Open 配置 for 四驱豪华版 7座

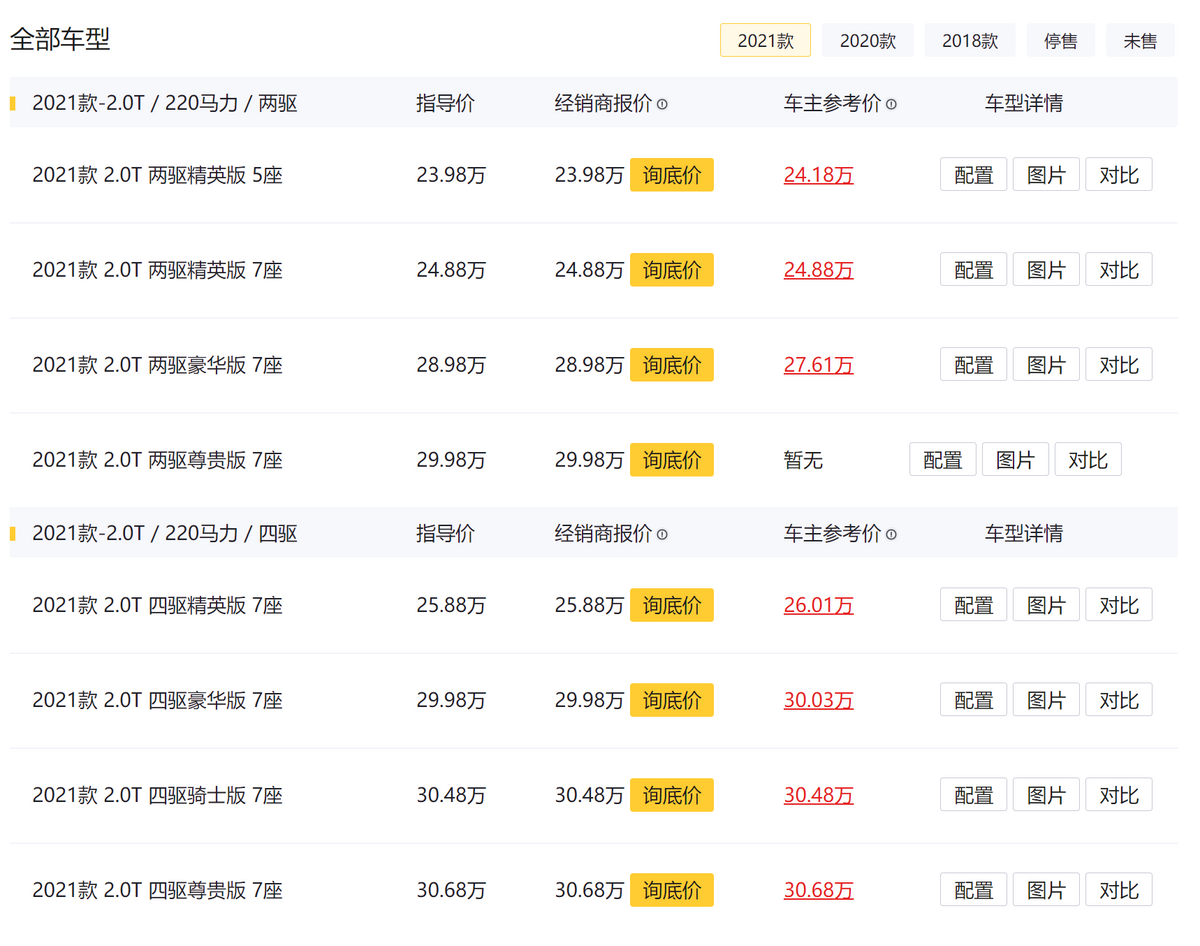(x=973, y=700)
